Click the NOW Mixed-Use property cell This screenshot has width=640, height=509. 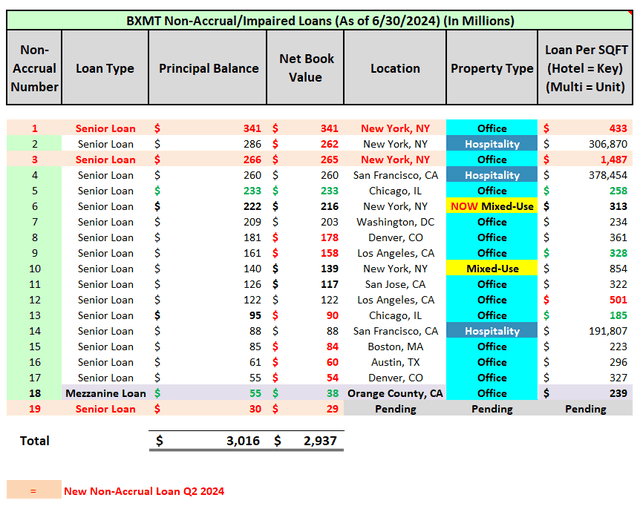pos(492,206)
